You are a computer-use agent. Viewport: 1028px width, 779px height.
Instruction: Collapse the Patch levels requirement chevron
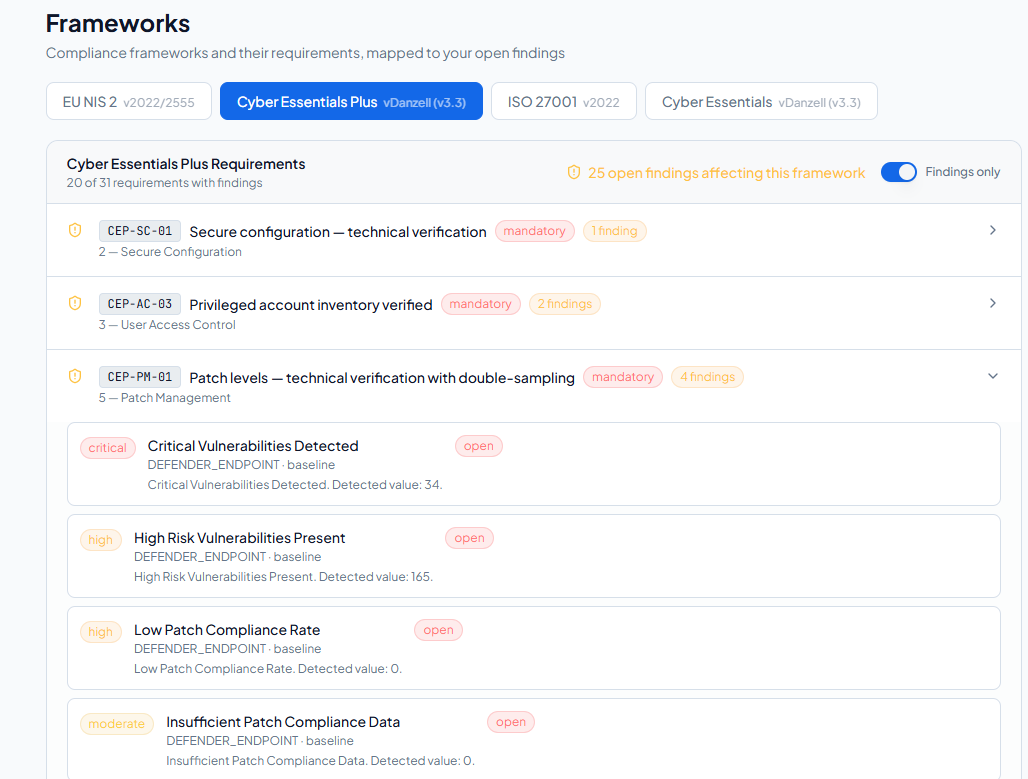[x=993, y=376]
